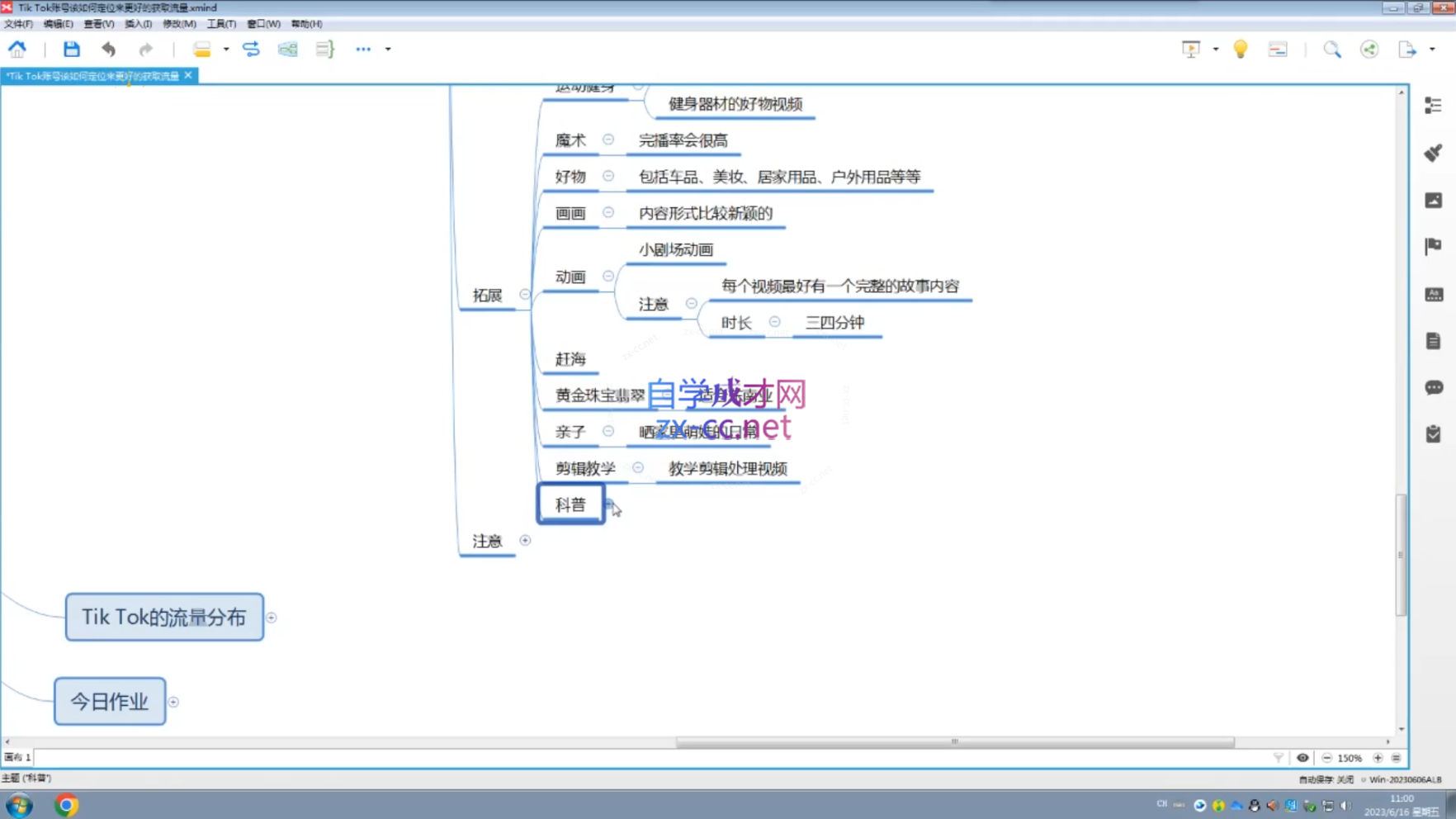Open the search magnifier tool
Screen dimensions: 1456x819
pyautogui.click(x=1331, y=50)
